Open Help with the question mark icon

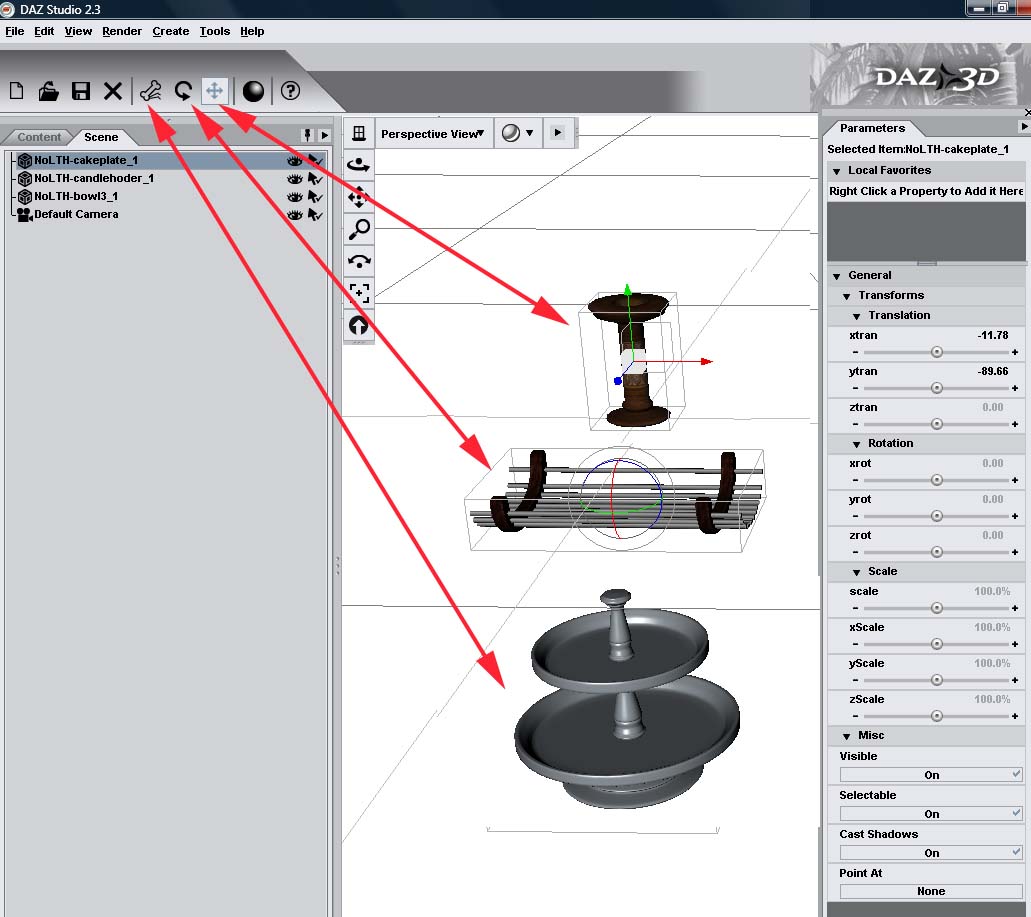click(x=290, y=91)
